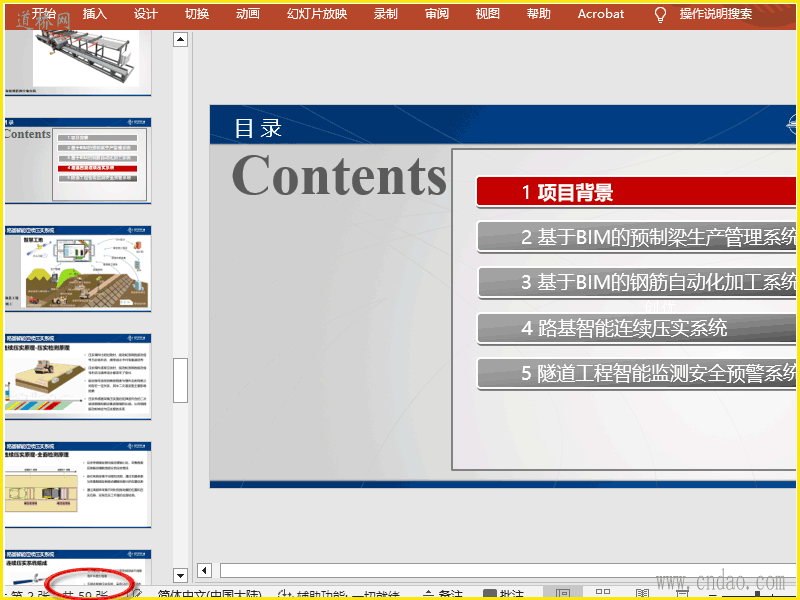This screenshot has height=600, width=800.
Task: Switch to the 切换 tab
Action: click(197, 14)
